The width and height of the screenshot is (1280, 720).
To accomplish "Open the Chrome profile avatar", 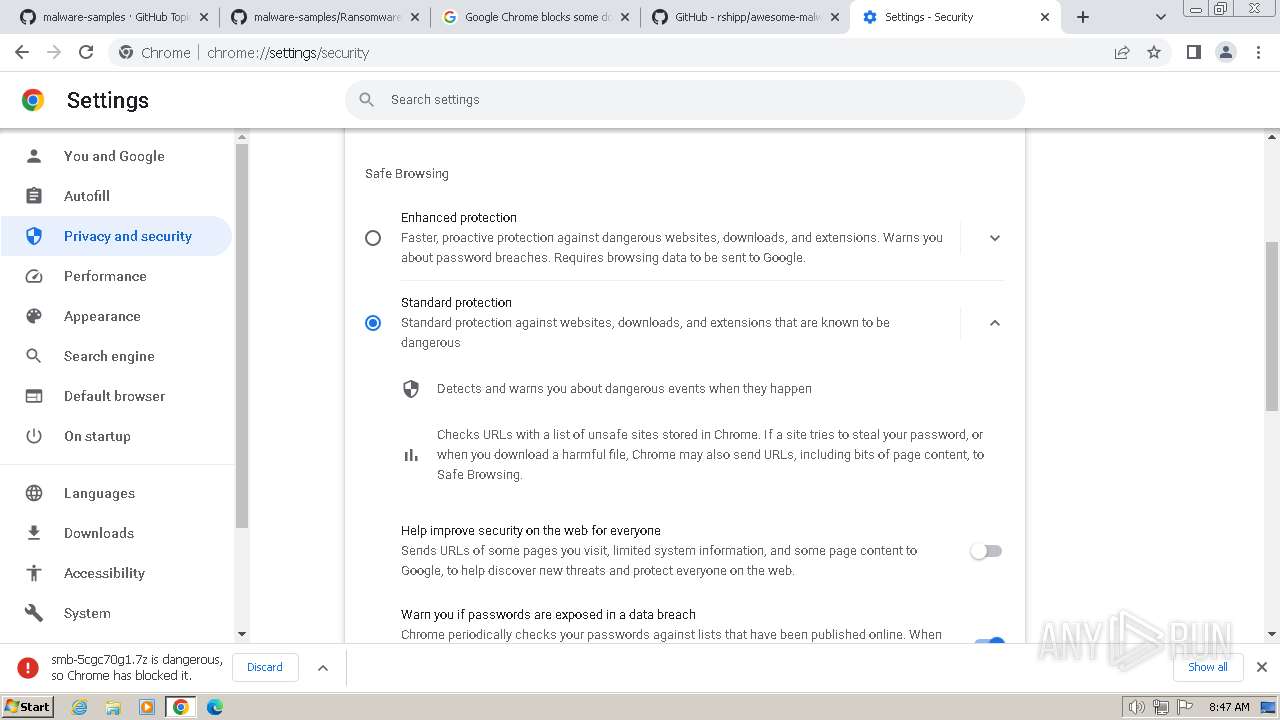I will click(x=1226, y=53).
